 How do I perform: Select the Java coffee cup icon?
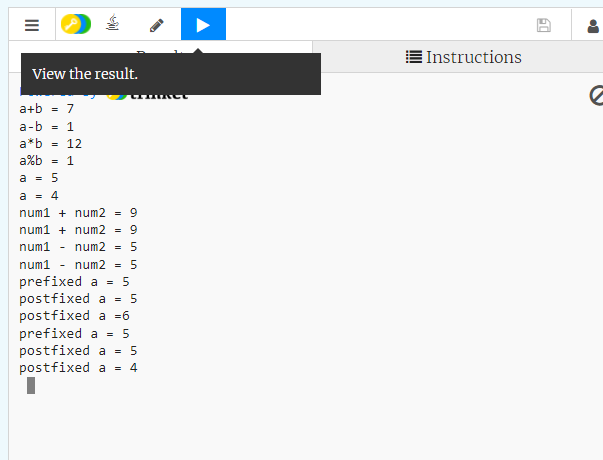click(x=113, y=25)
